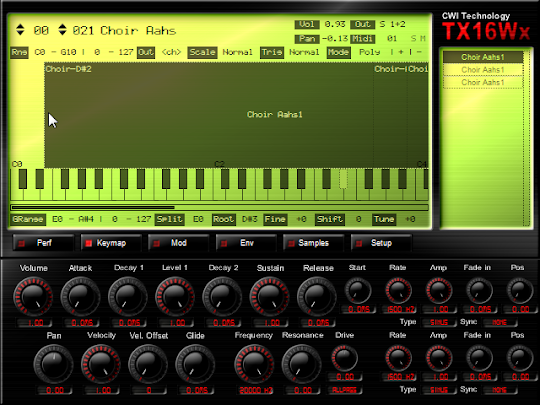Select the highlighted Choir Aahs1 group entry
Image resolution: width=540 pixels, height=405 pixels.
point(482,57)
